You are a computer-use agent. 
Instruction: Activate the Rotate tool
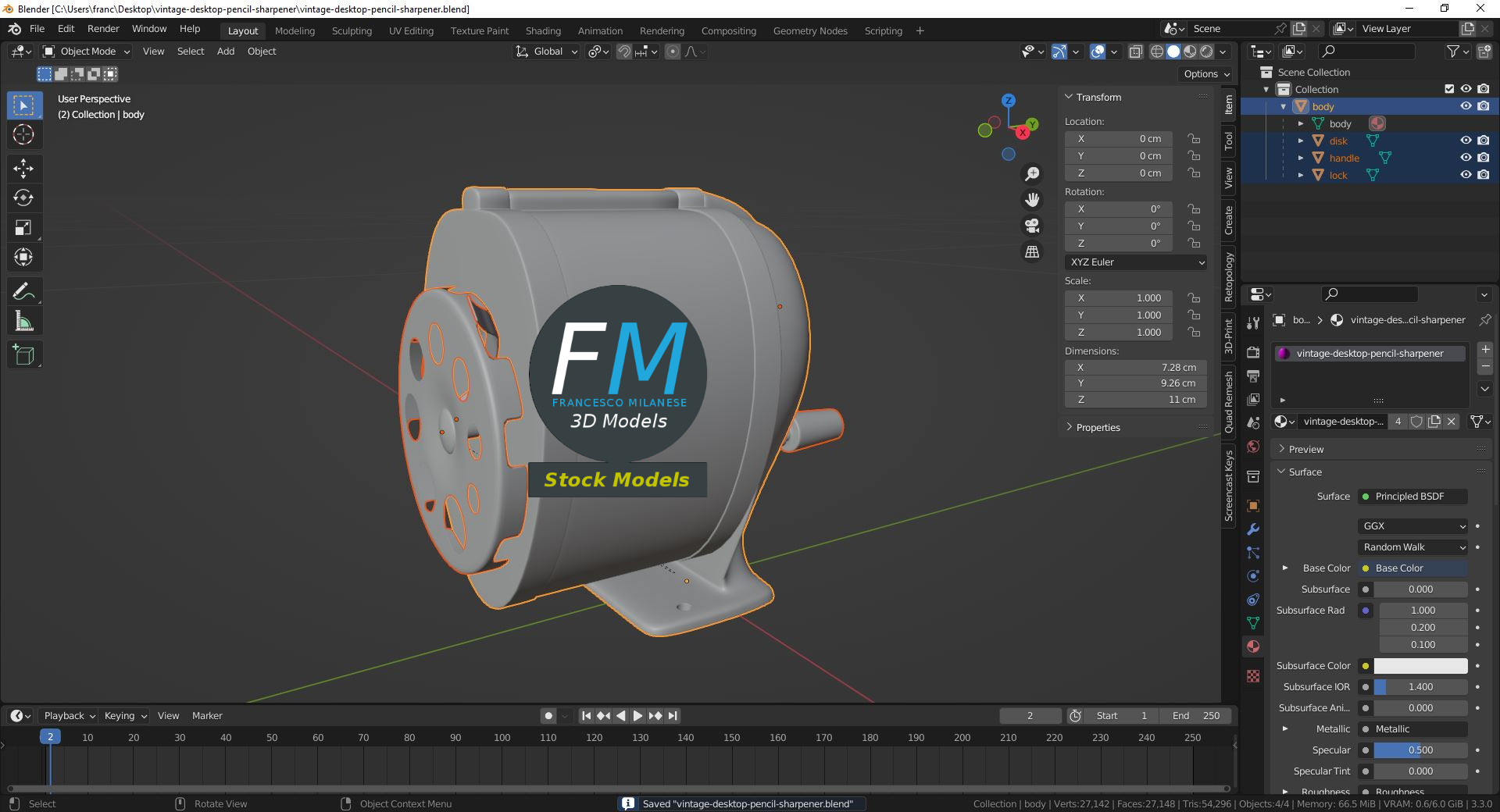[23, 198]
